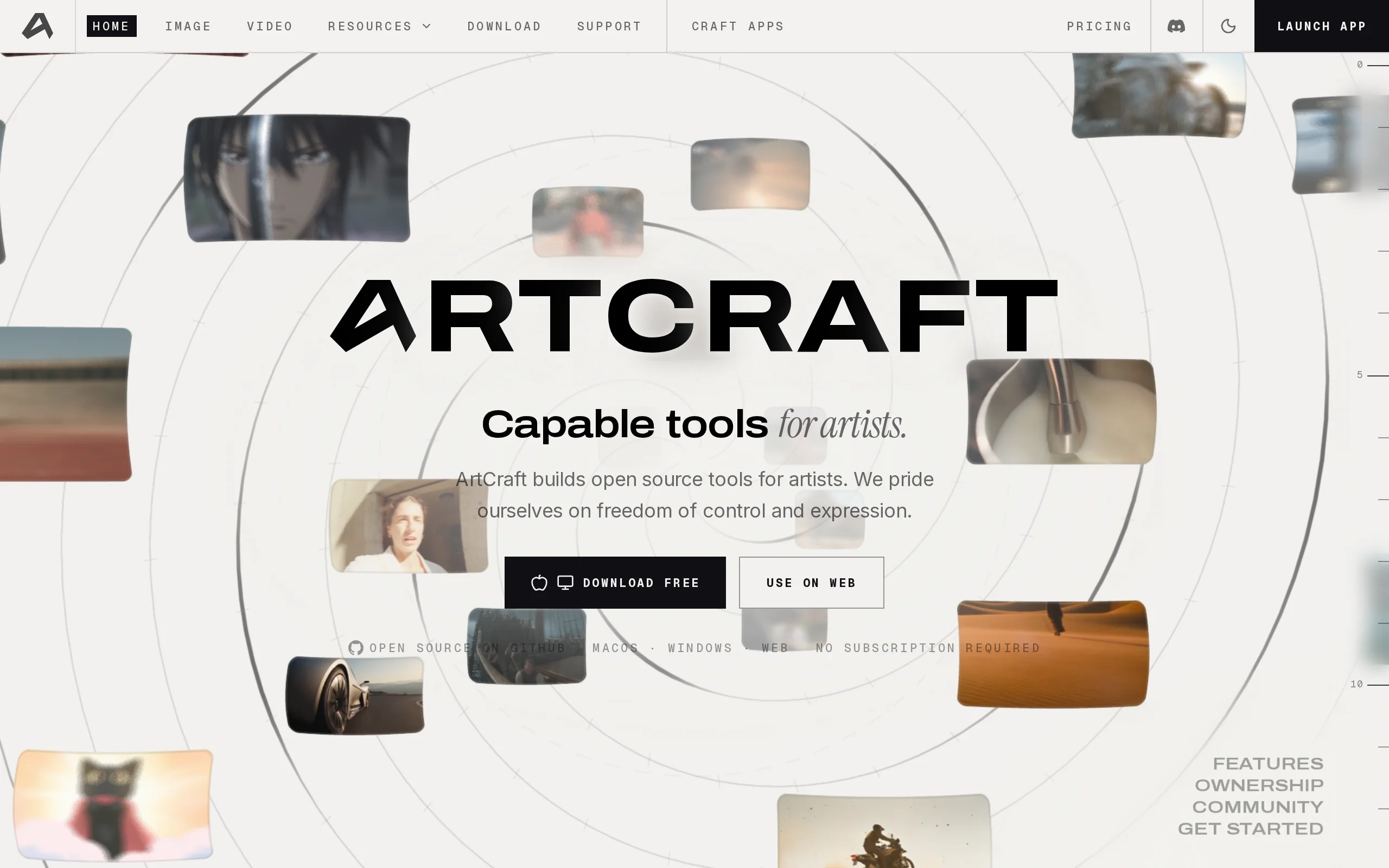Open the milk frothing wand thumbnail
The image size is (1389, 868).
point(1061,411)
